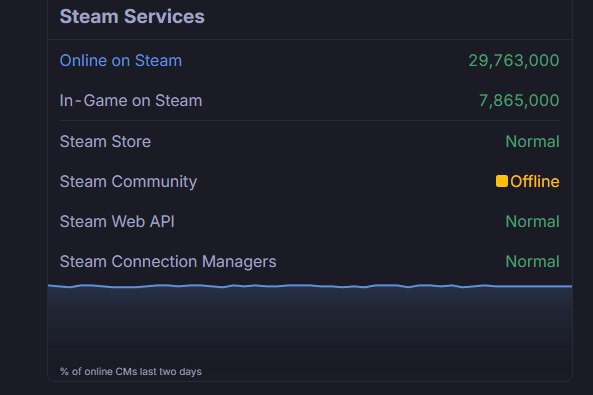593x395 pixels.
Task: Click the yellow Offline status square icon
Action: [502, 181]
